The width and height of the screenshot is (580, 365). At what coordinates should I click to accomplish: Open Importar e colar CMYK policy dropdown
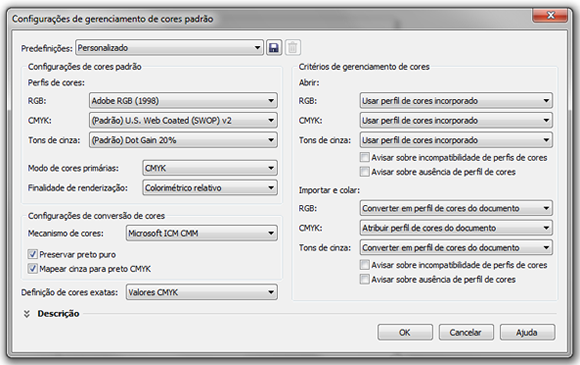(456, 228)
